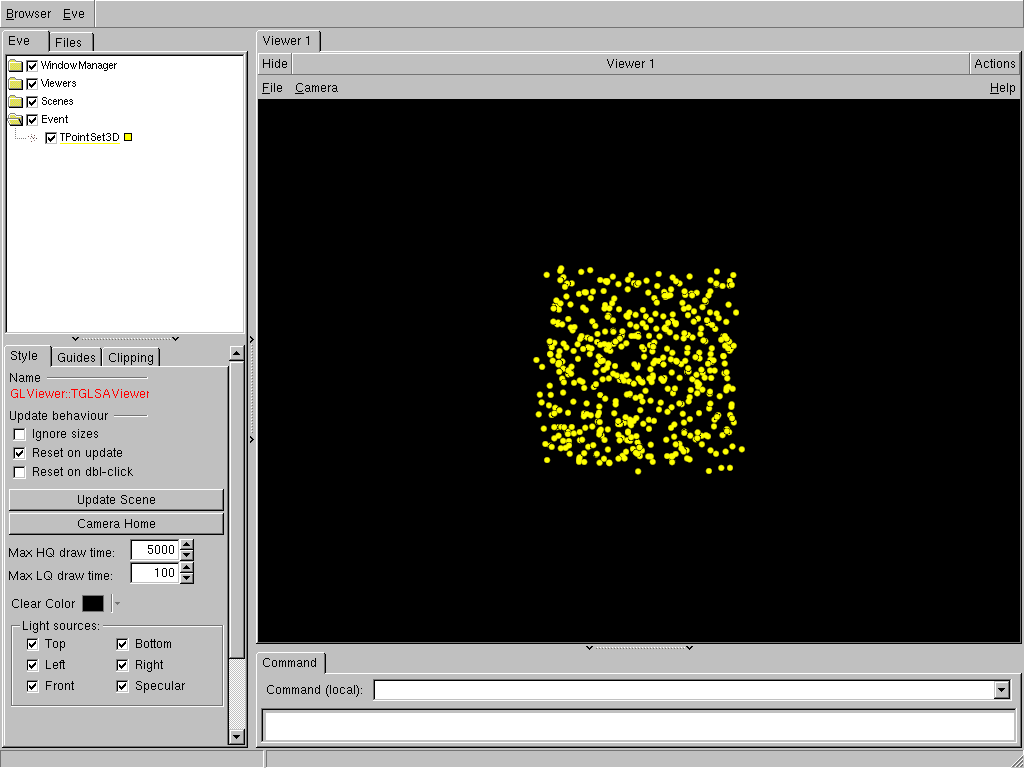Image resolution: width=1024 pixels, height=768 pixels.
Task: Switch to the Files tab
Action: [x=69, y=42]
